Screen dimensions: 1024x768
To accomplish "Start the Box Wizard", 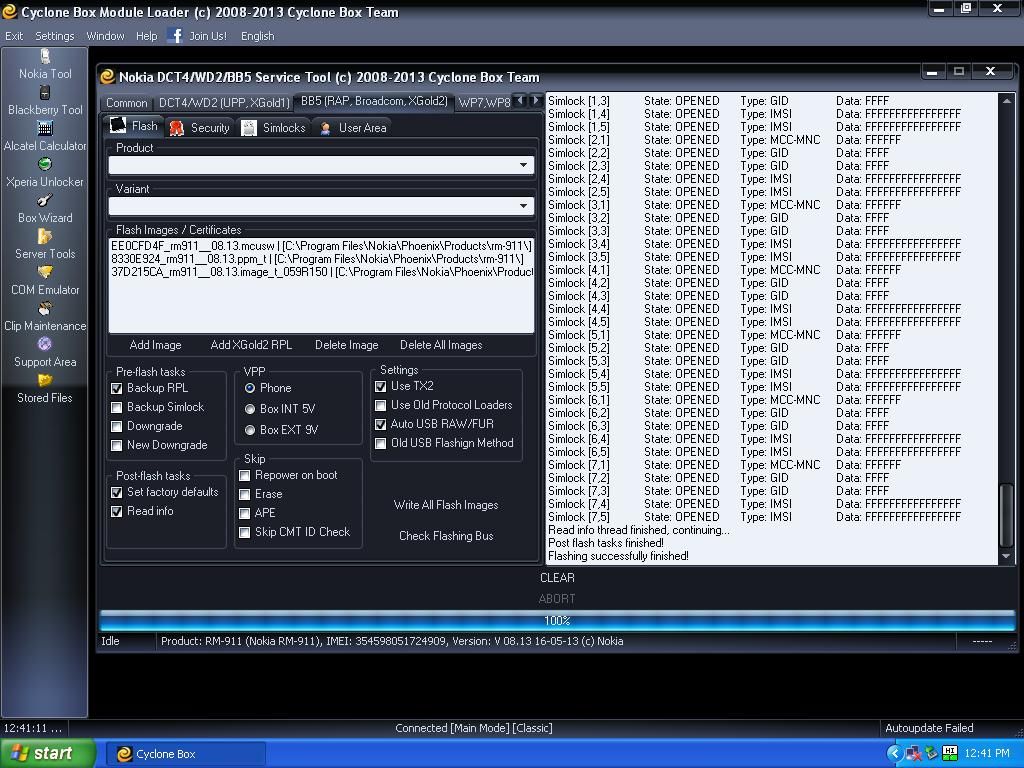I will pyautogui.click(x=45, y=209).
